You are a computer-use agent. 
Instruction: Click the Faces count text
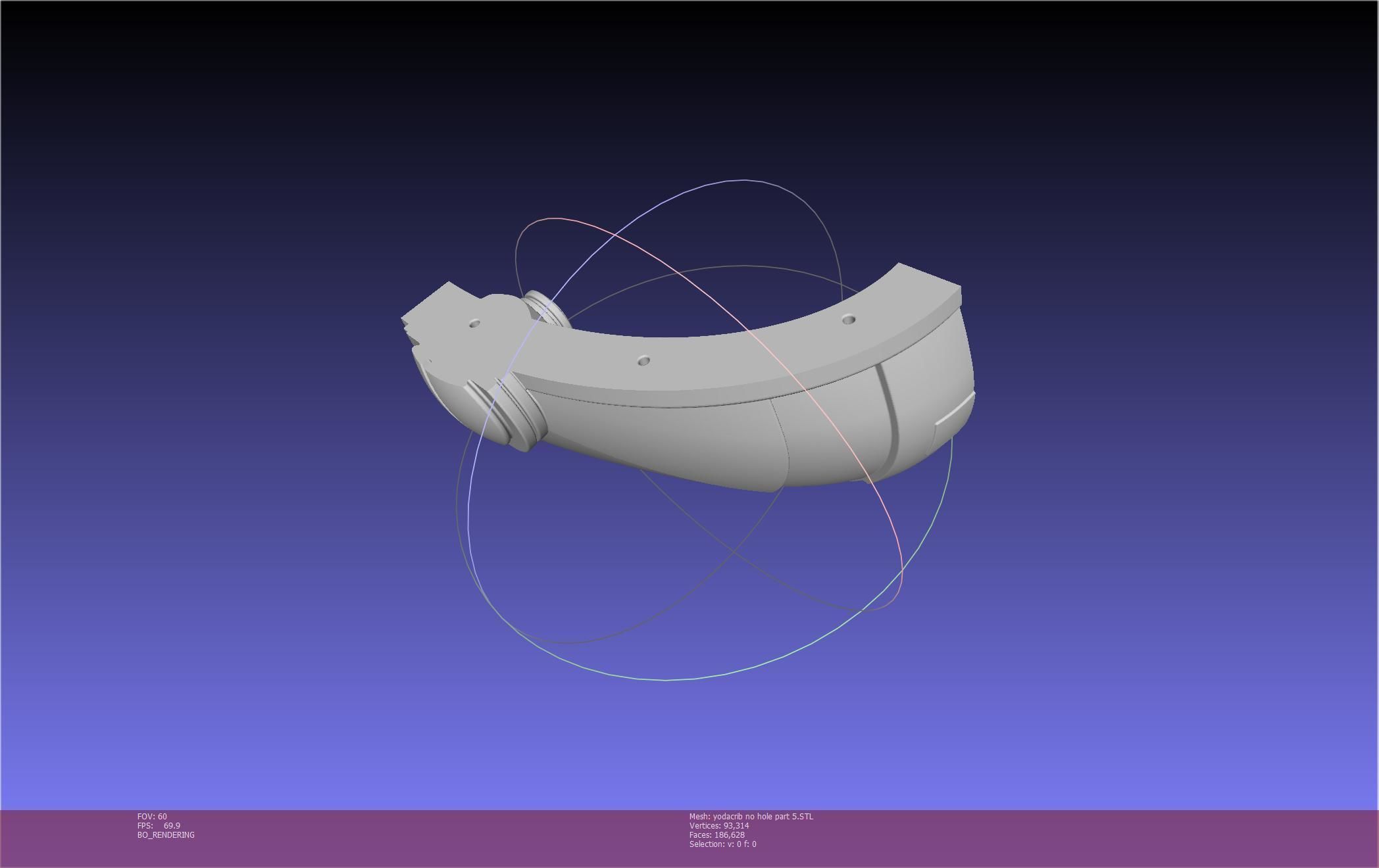click(716, 834)
